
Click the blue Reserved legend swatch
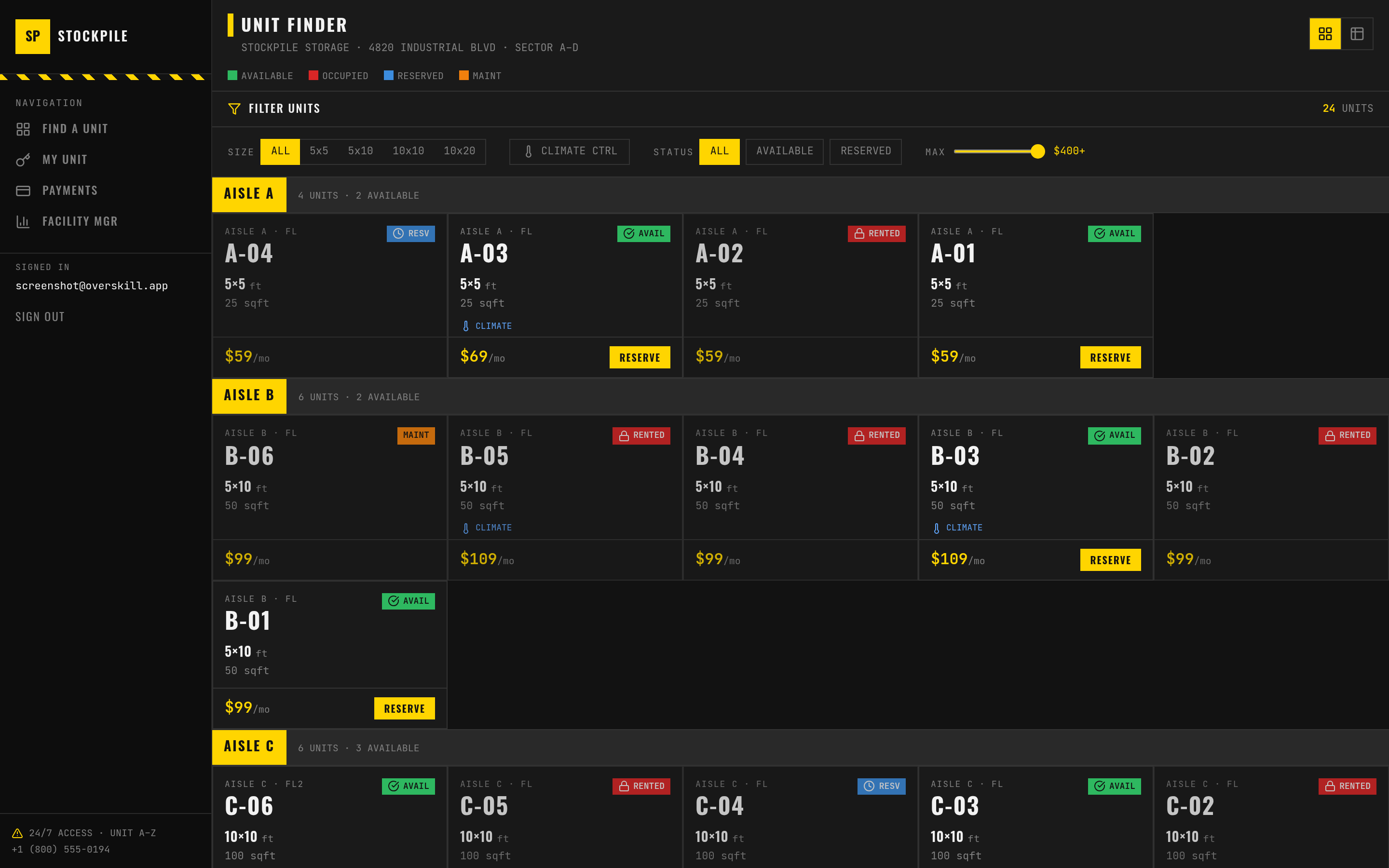pos(389,75)
